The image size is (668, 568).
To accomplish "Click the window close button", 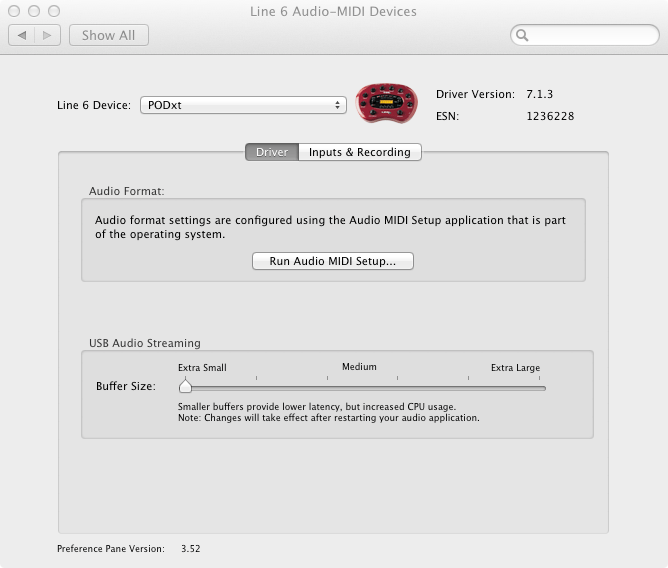I will coord(14,11).
